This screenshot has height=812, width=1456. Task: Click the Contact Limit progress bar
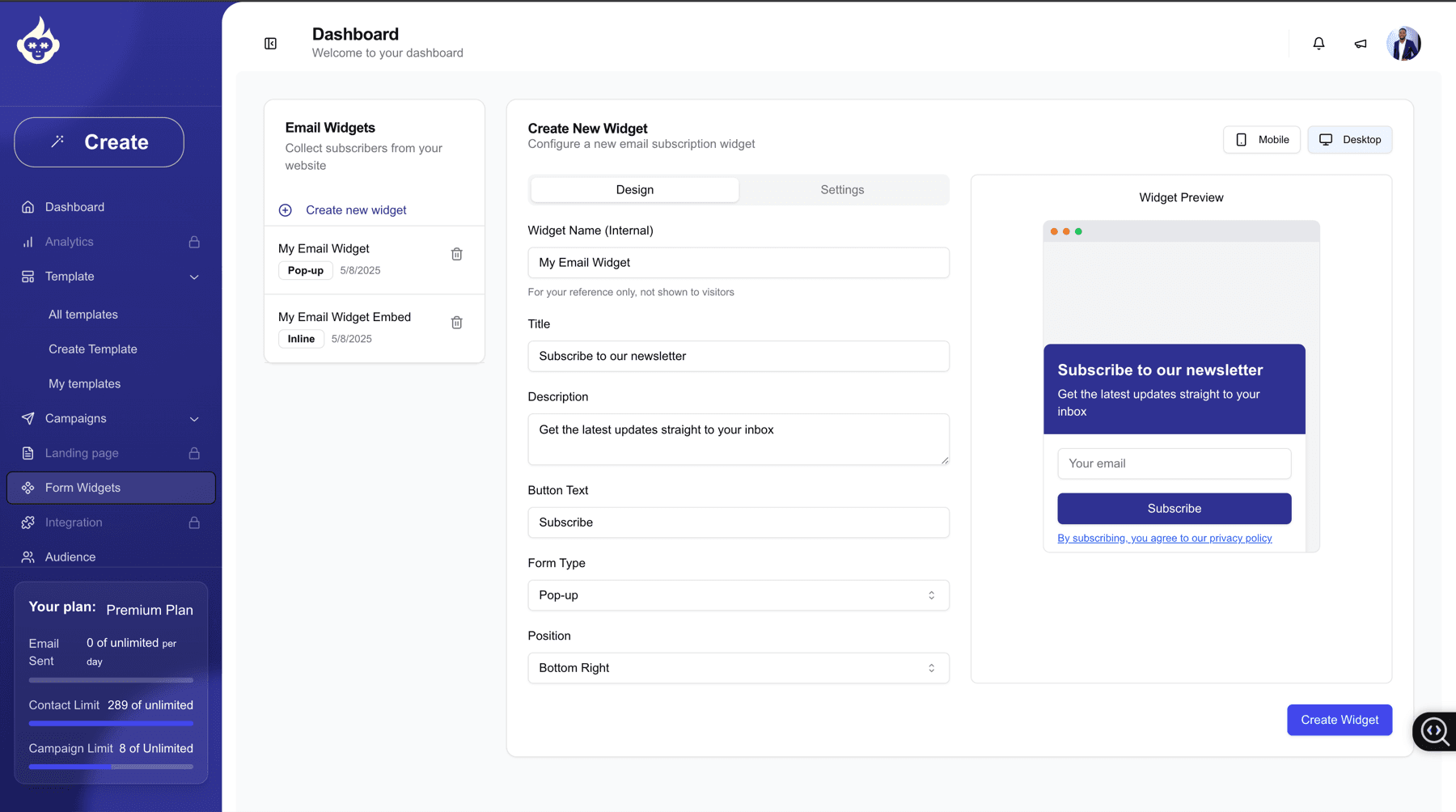pyautogui.click(x=111, y=723)
